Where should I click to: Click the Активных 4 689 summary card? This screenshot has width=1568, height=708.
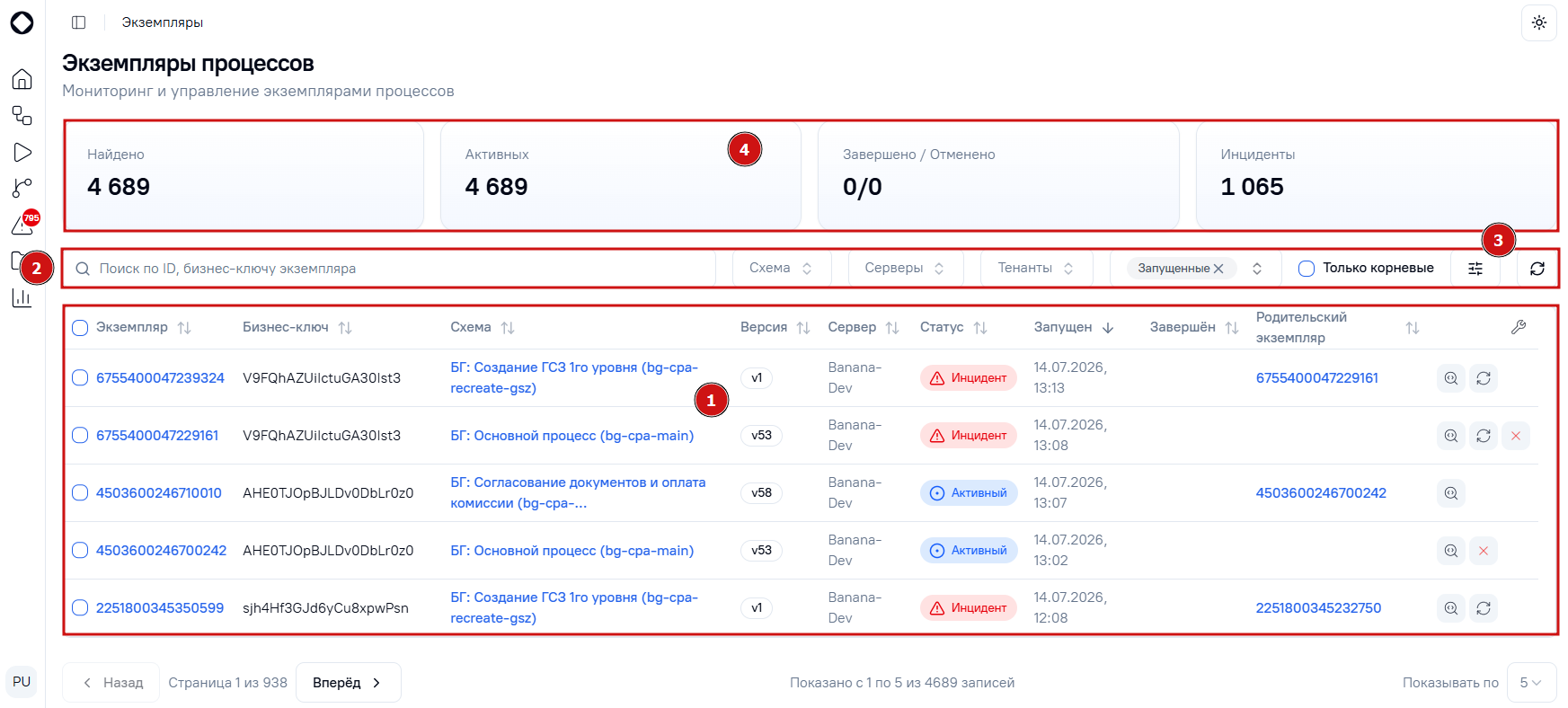tap(621, 176)
